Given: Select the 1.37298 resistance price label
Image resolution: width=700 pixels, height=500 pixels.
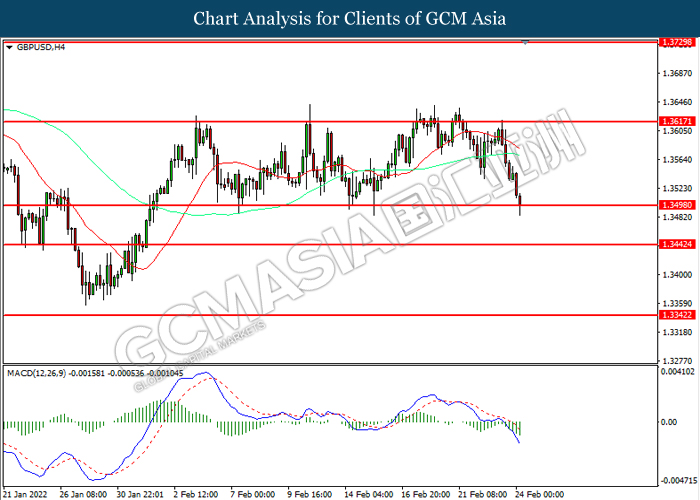Looking at the screenshot, I should coord(677,42).
